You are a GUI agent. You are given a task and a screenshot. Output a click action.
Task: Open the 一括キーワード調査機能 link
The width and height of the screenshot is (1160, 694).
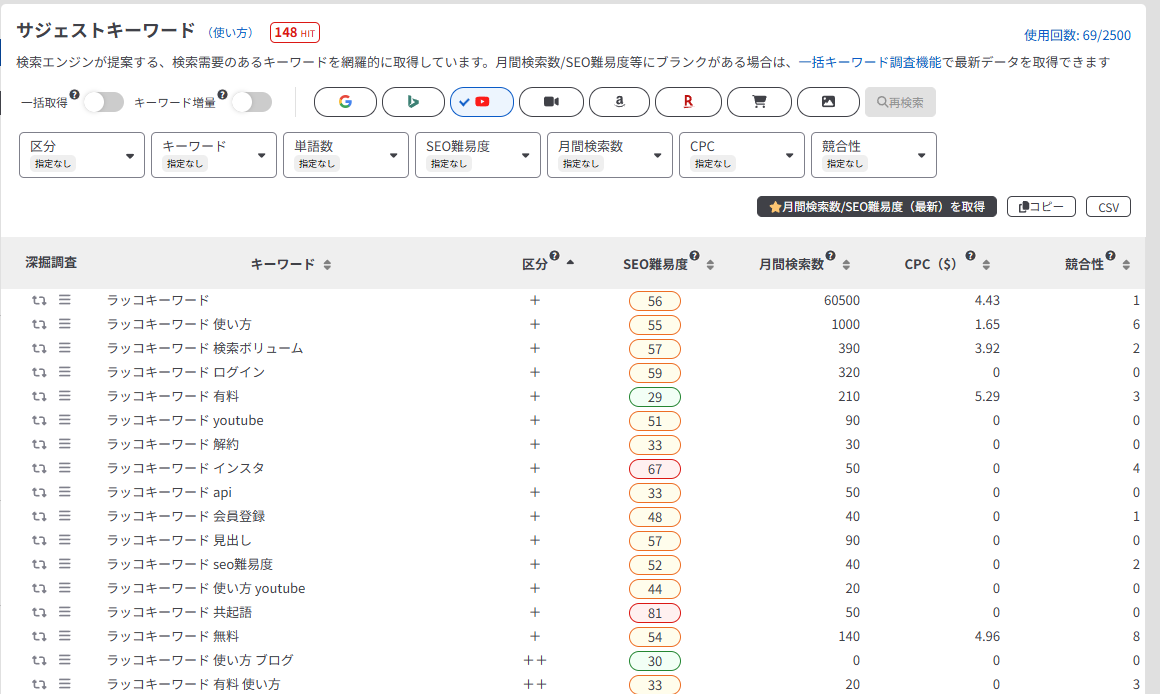point(869,62)
